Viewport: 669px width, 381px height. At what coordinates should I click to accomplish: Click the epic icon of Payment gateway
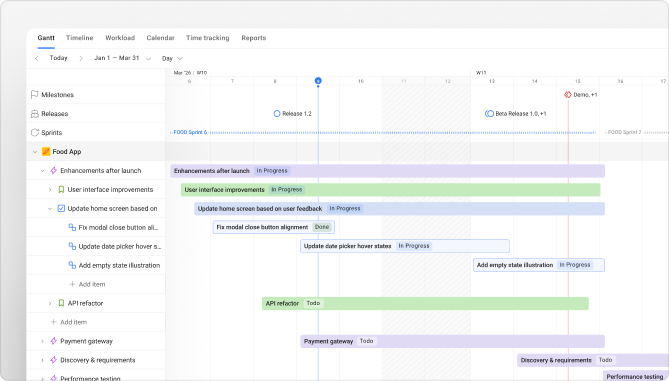click(x=54, y=341)
